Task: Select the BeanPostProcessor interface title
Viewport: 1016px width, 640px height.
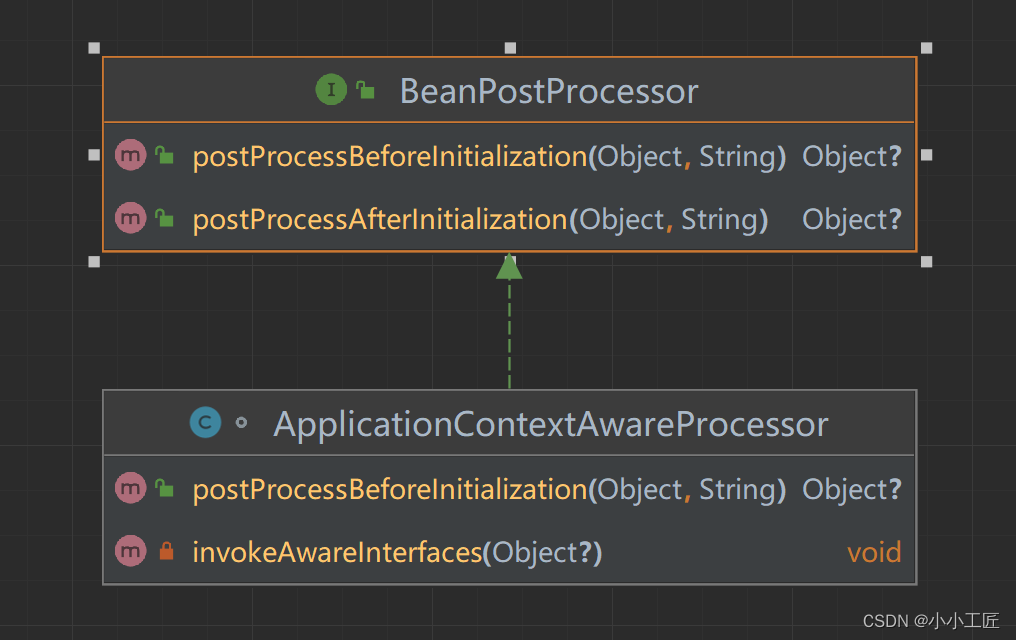Action: click(x=548, y=91)
